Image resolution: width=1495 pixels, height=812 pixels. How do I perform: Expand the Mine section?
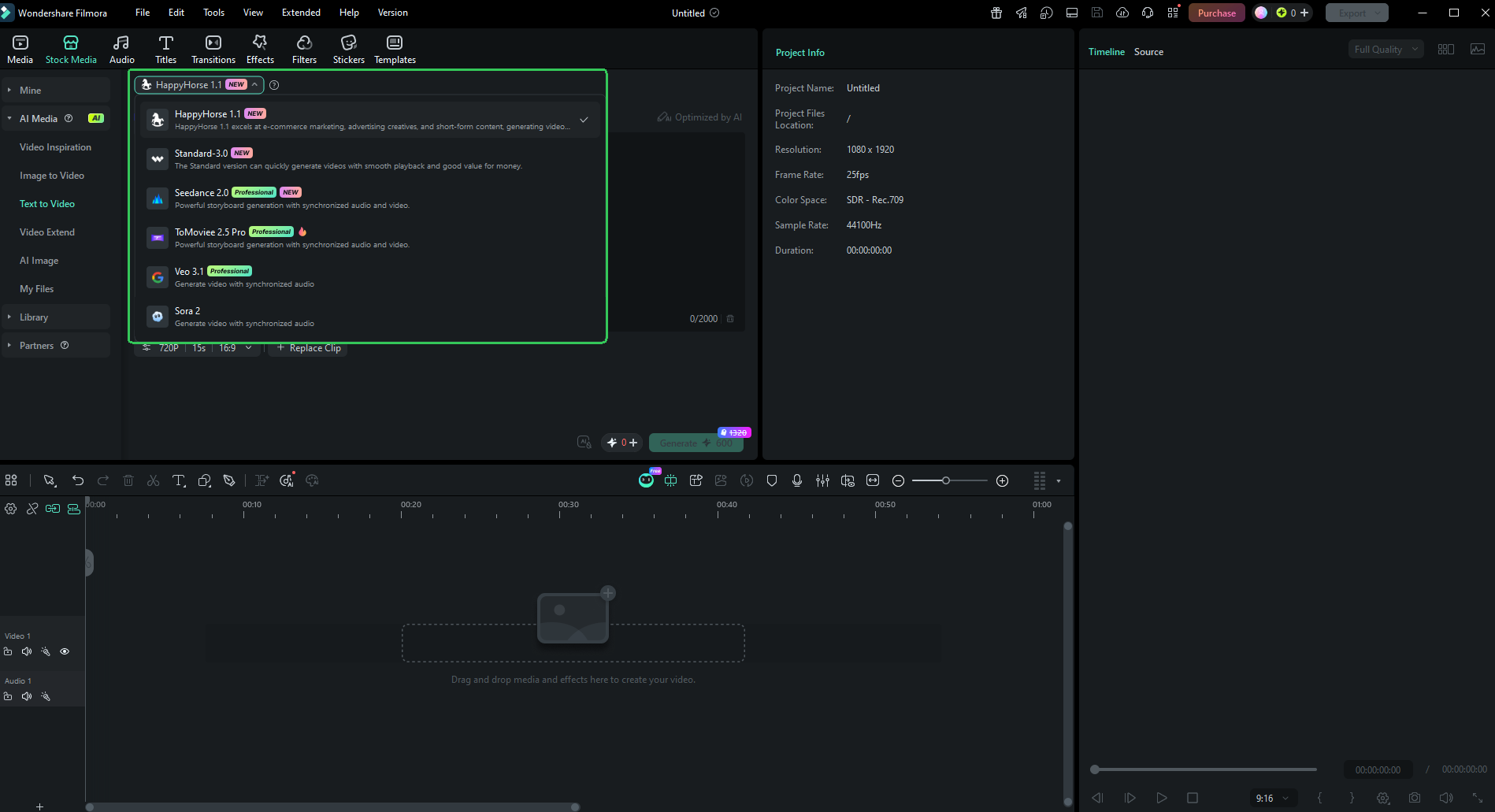tap(55, 91)
